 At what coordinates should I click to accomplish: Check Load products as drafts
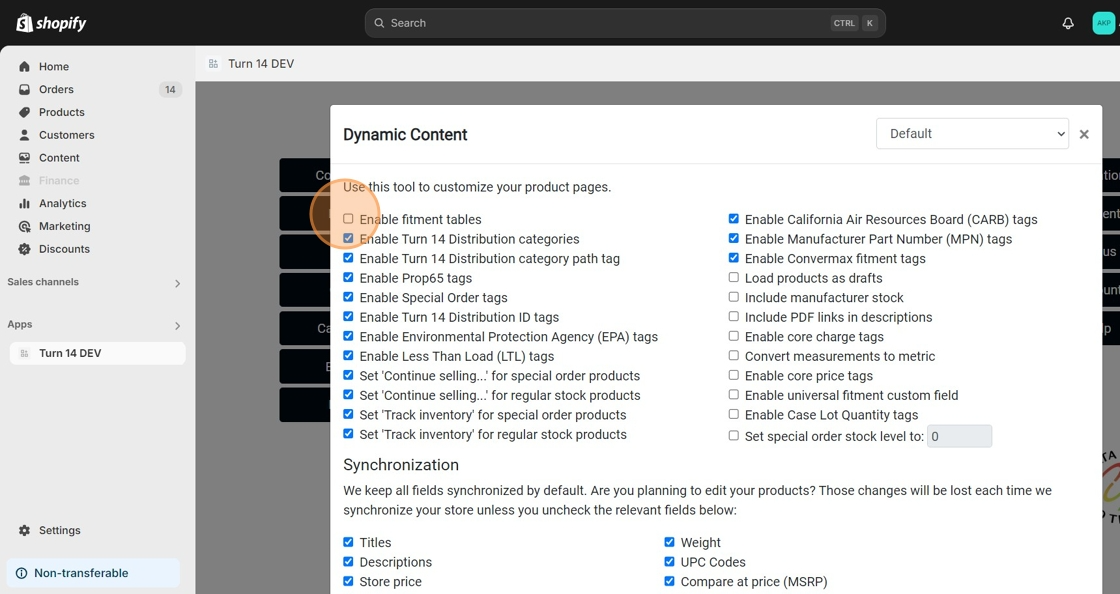coord(734,277)
